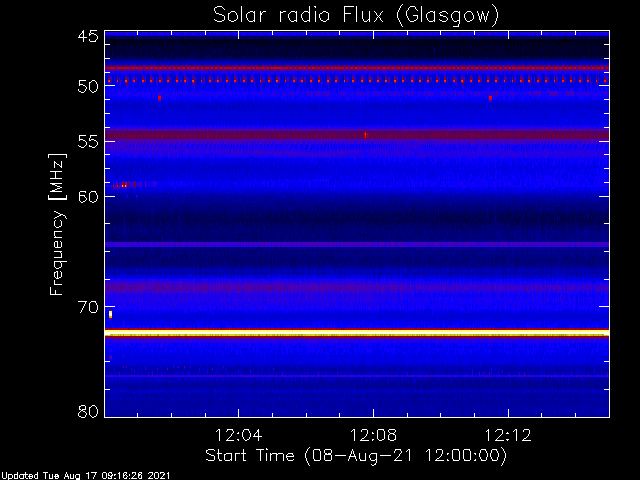Click the 50 MHz frequency axis label
The width and height of the screenshot is (640, 480).
(x=88, y=86)
